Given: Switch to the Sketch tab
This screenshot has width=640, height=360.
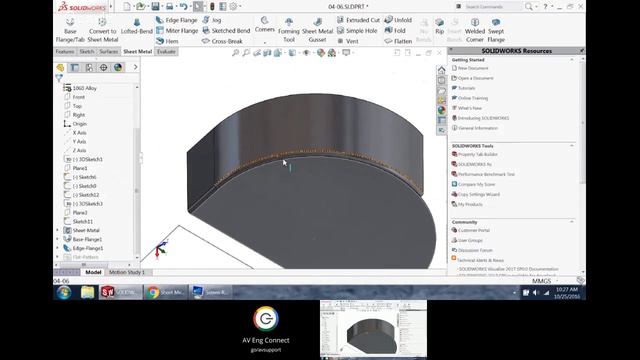Looking at the screenshot, I should pyautogui.click(x=87, y=51).
